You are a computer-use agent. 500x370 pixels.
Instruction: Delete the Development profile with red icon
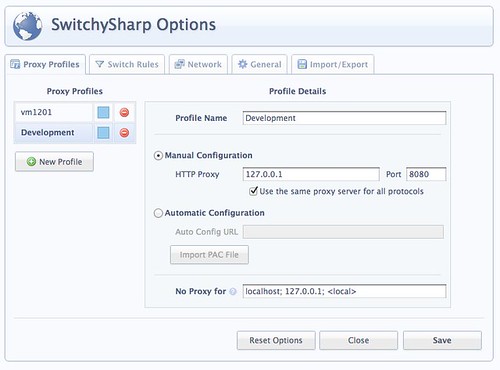(124, 133)
